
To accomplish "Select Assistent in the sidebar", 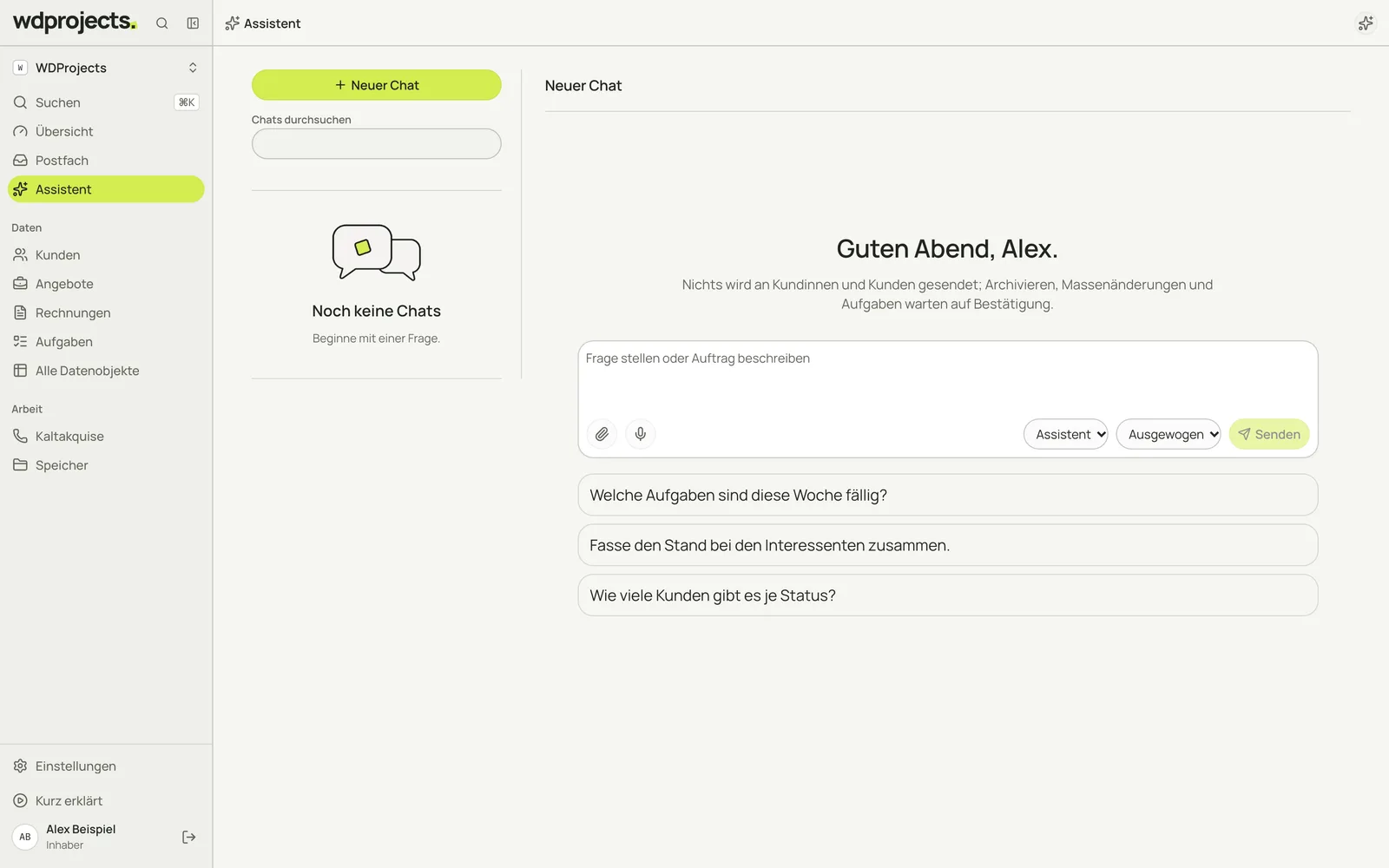I will point(106,189).
